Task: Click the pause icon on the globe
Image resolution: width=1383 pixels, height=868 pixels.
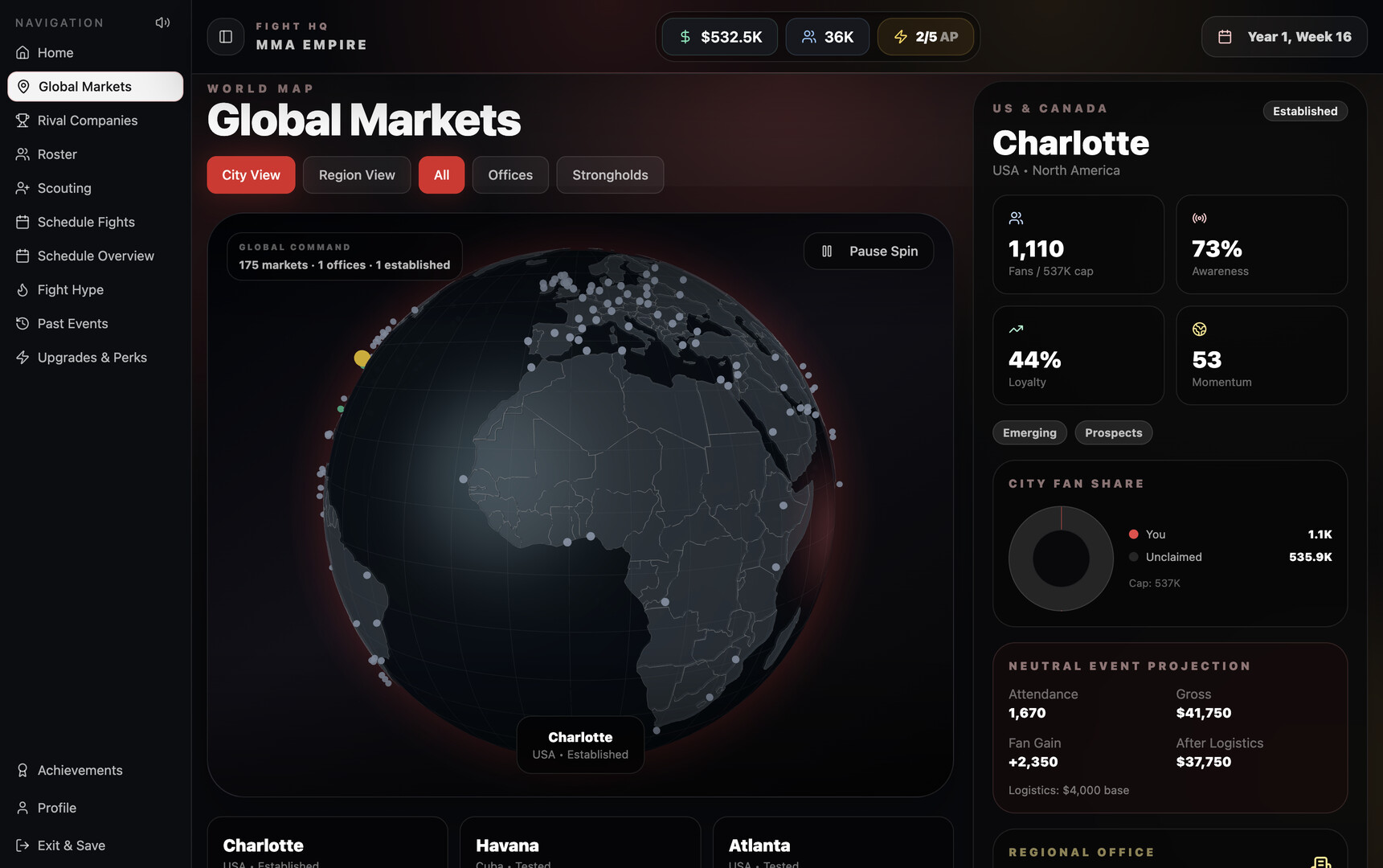Action: coord(827,252)
